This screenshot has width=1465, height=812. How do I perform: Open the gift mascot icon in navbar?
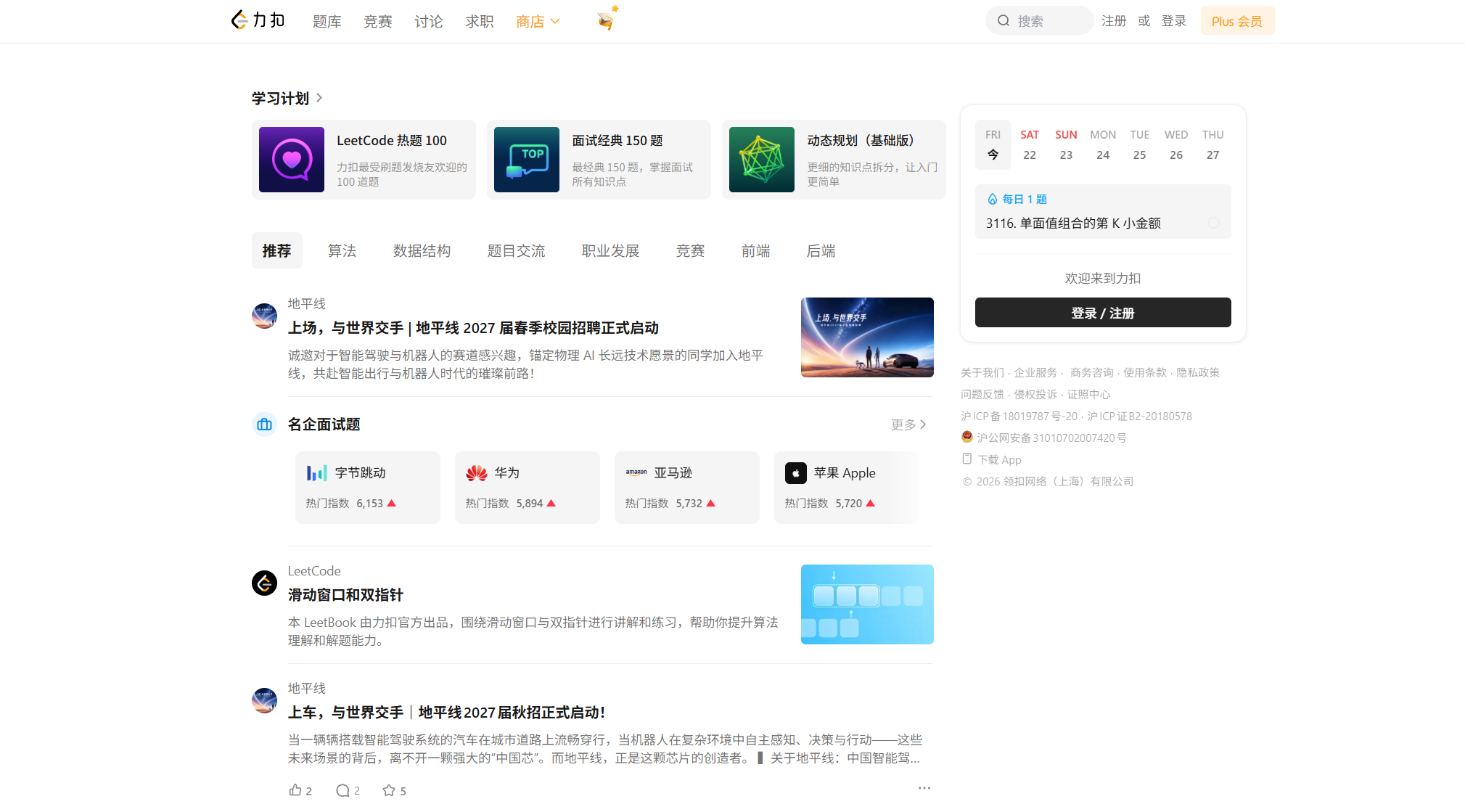tap(607, 19)
